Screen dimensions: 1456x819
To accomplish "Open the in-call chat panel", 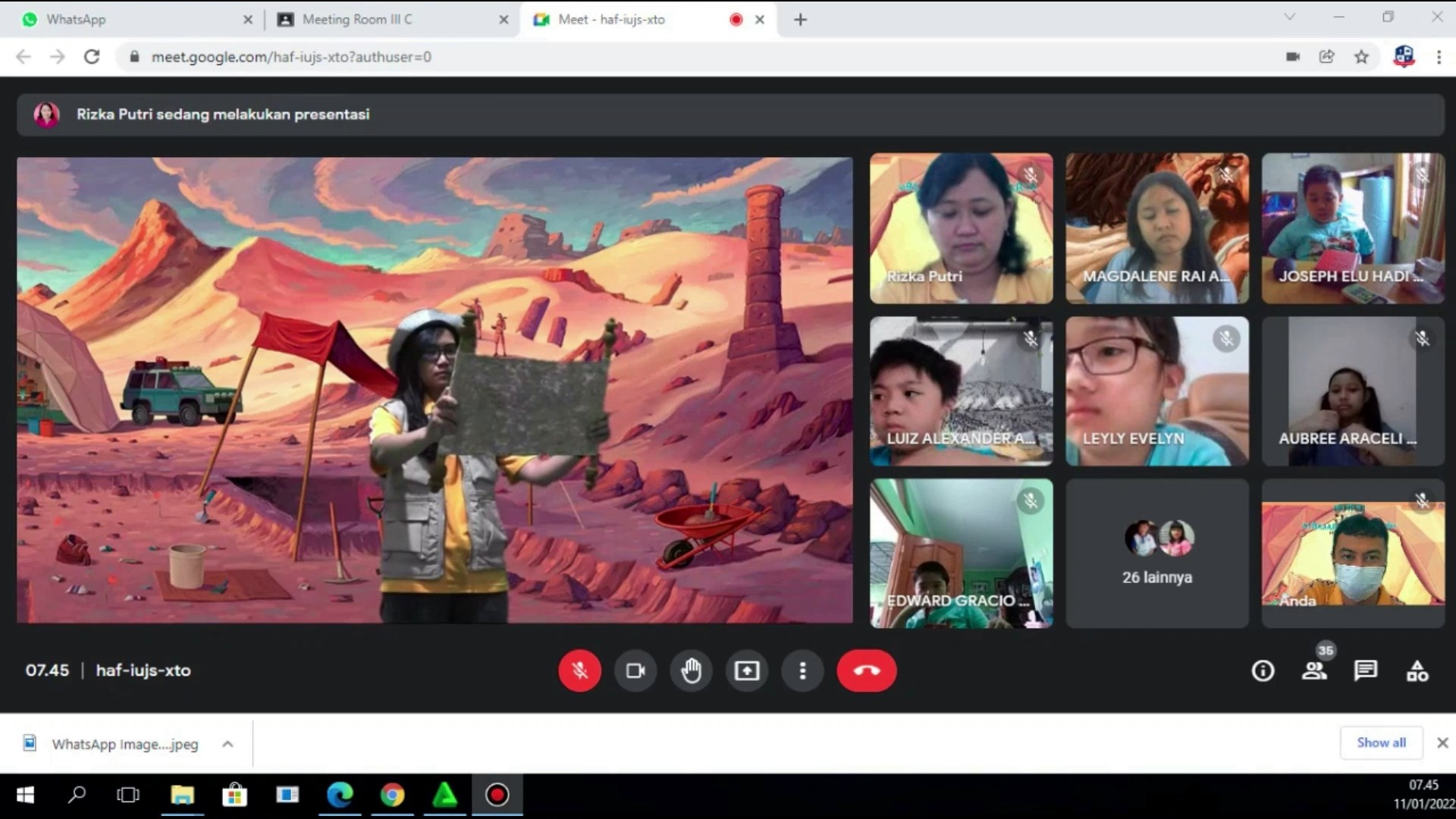I will pos(1365,670).
